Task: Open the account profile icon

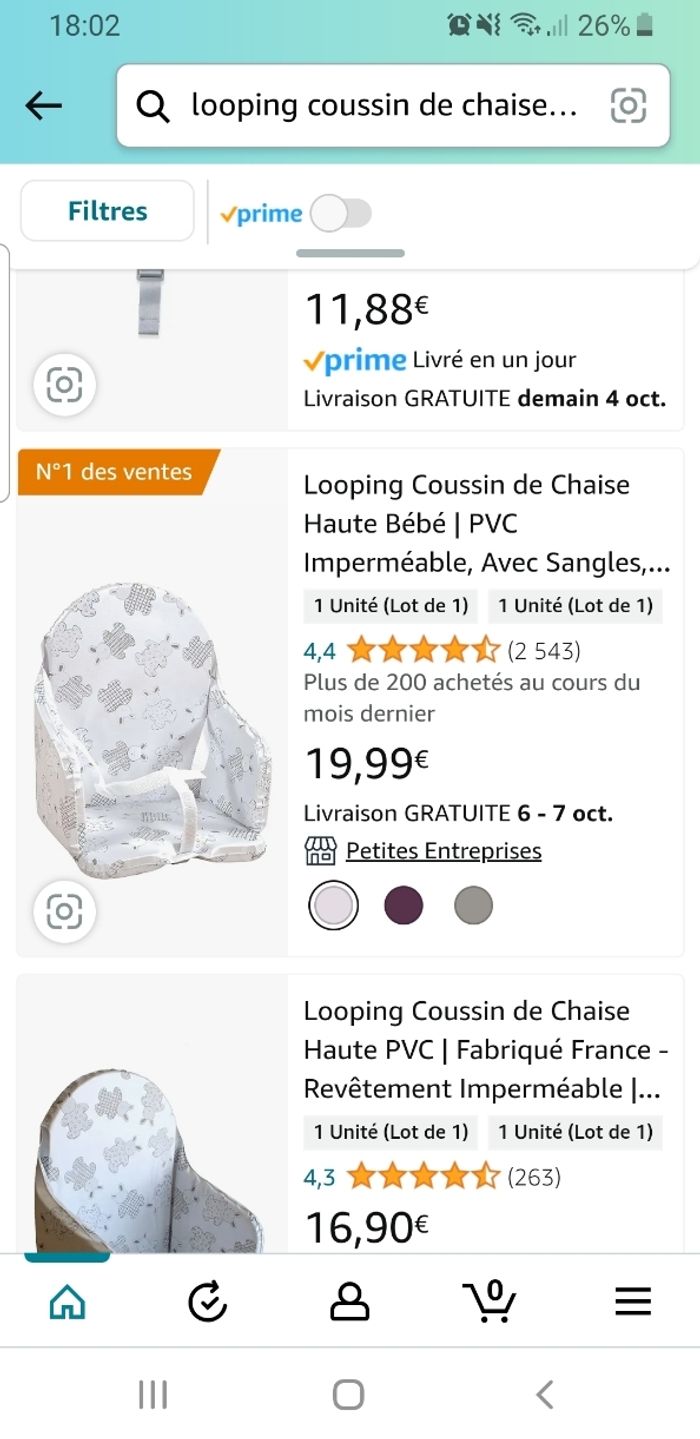Action: 349,1300
